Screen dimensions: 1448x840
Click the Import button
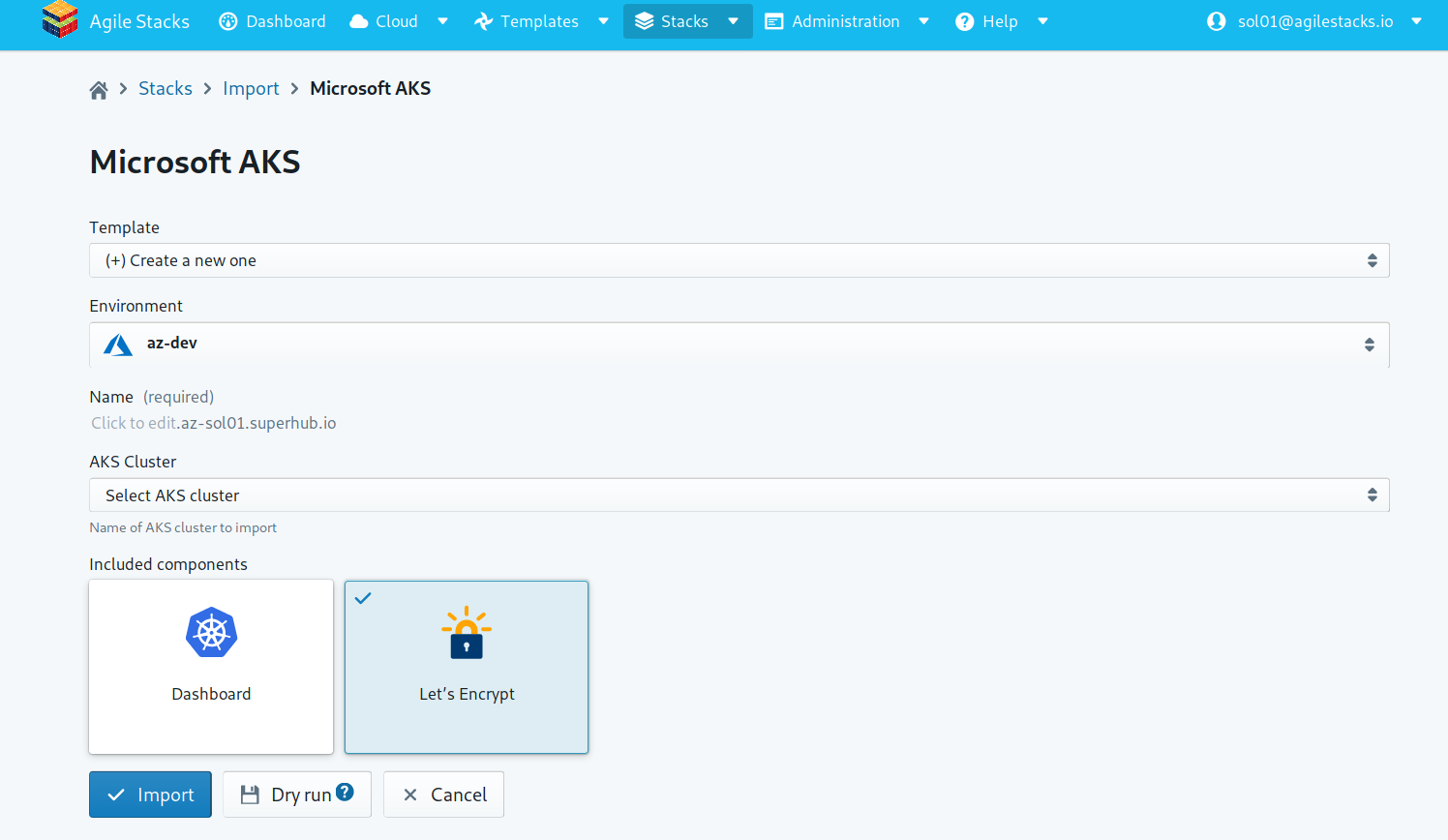point(150,795)
